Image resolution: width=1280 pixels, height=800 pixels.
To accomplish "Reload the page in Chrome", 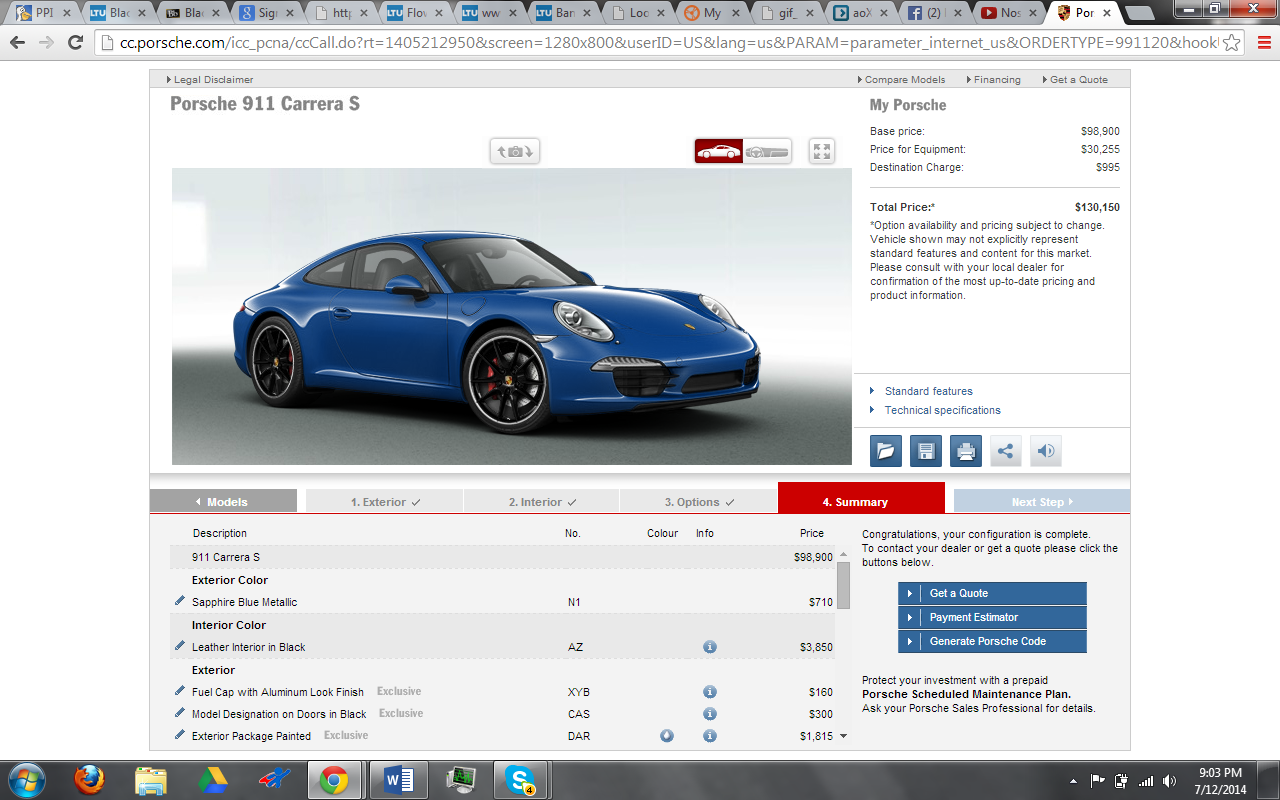I will pos(75,43).
